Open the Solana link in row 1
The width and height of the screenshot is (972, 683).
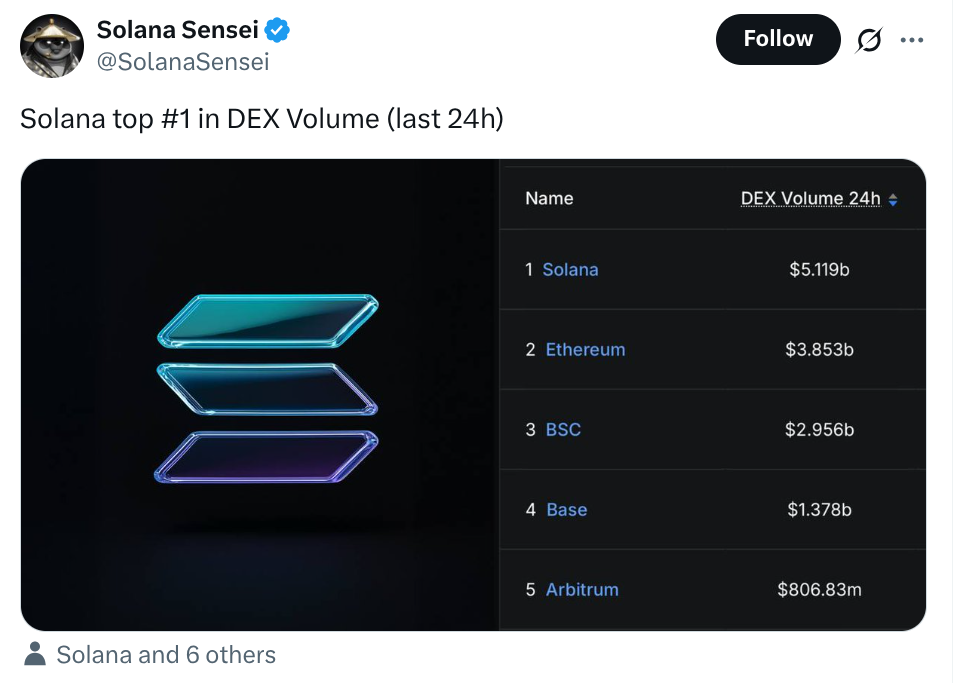click(571, 270)
